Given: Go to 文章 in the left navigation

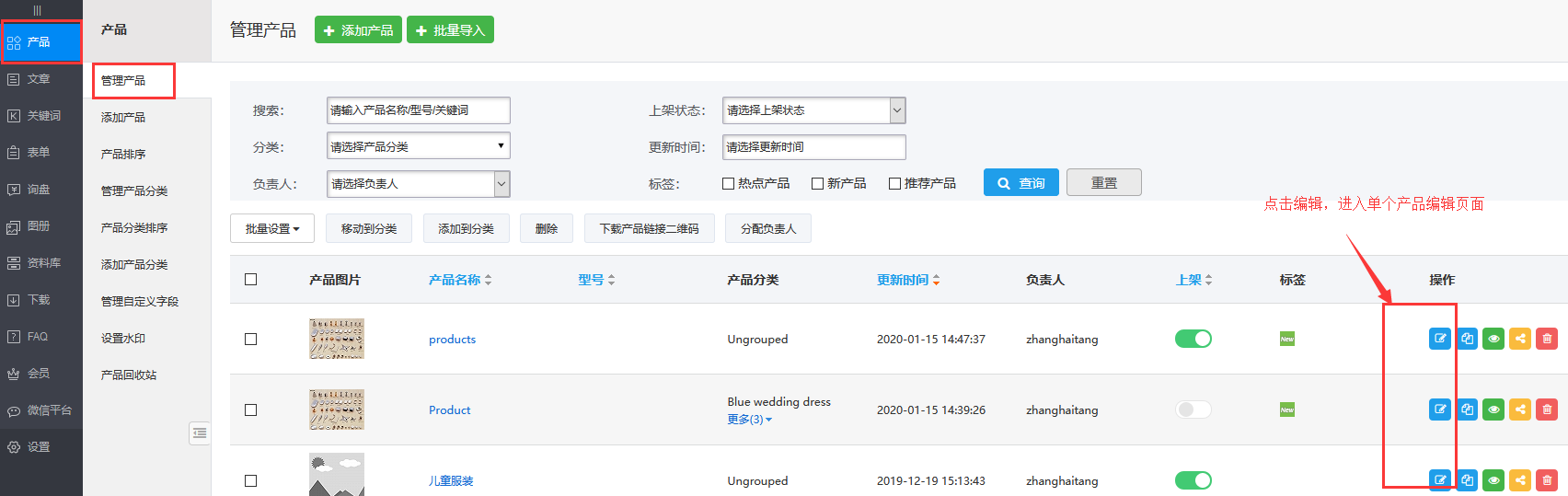Looking at the screenshot, I should (x=39, y=79).
